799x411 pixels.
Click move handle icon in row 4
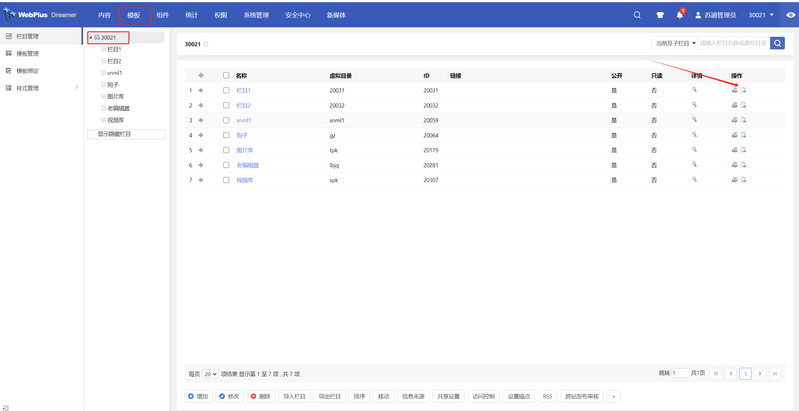(201, 135)
